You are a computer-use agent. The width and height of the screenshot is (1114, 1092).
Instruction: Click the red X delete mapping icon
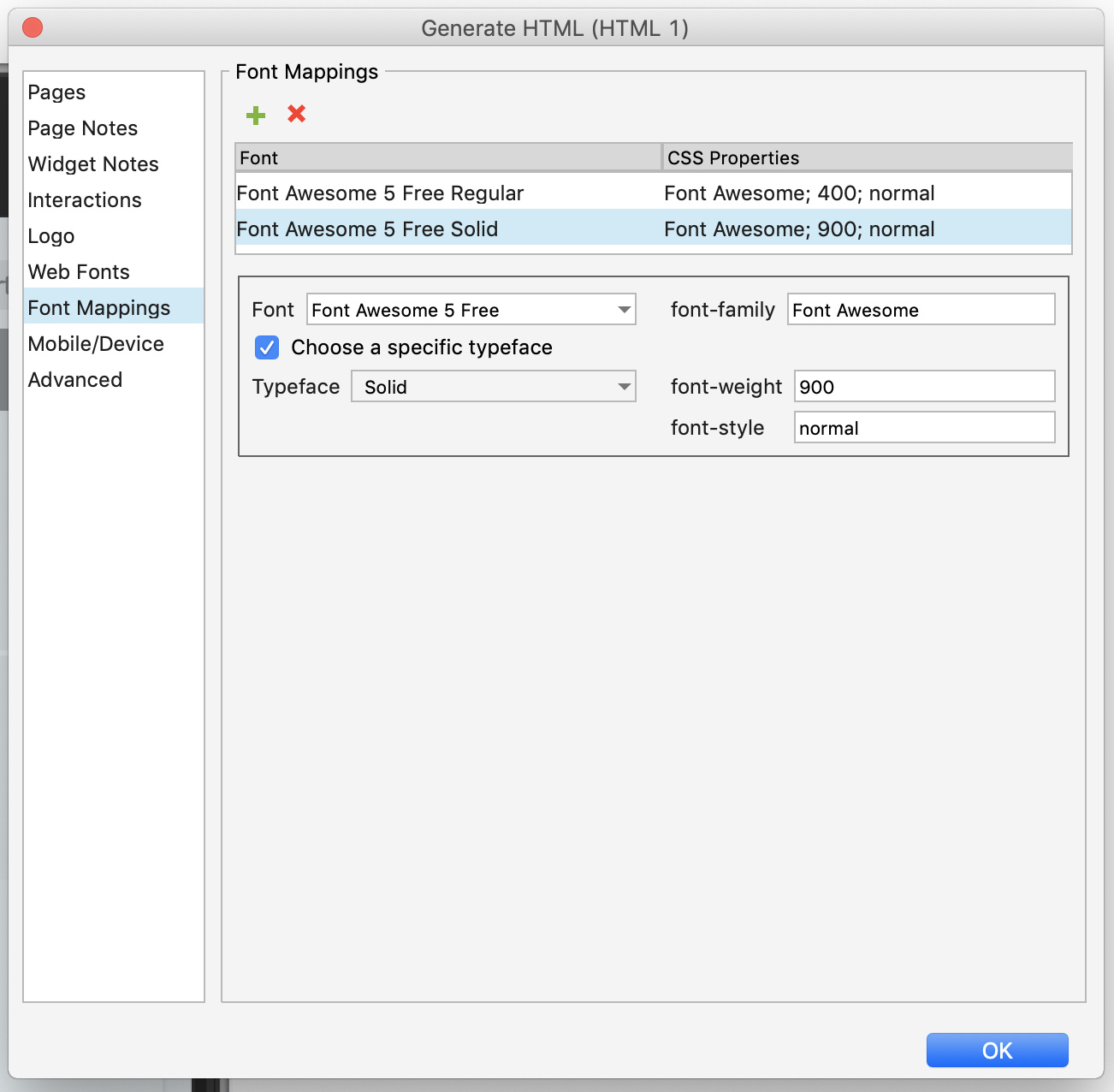tap(297, 114)
